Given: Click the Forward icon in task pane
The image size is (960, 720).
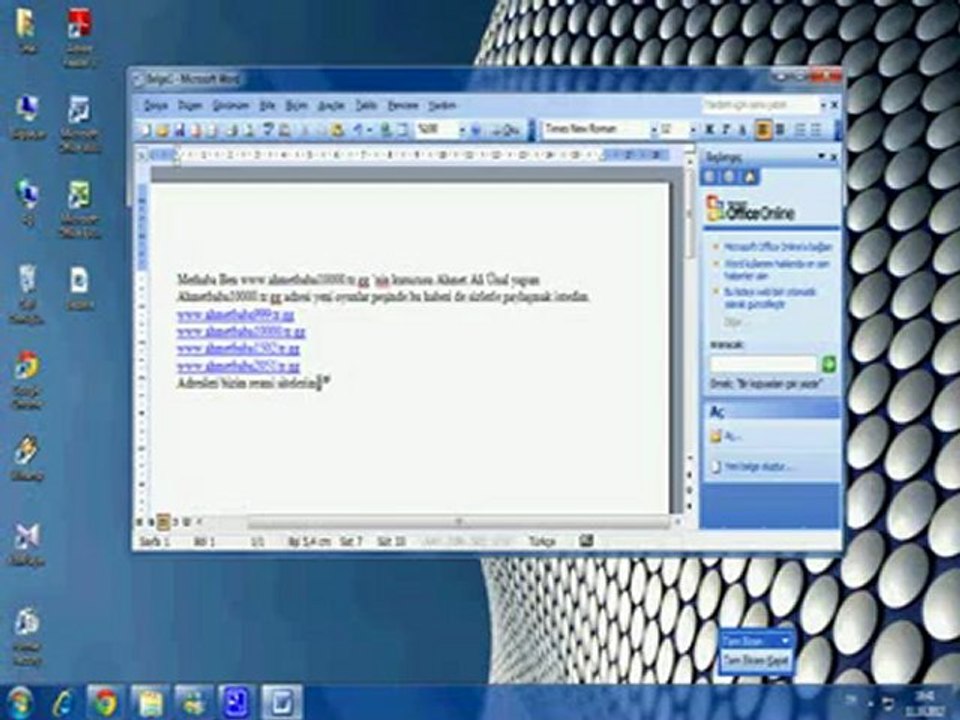Looking at the screenshot, I should point(729,177).
